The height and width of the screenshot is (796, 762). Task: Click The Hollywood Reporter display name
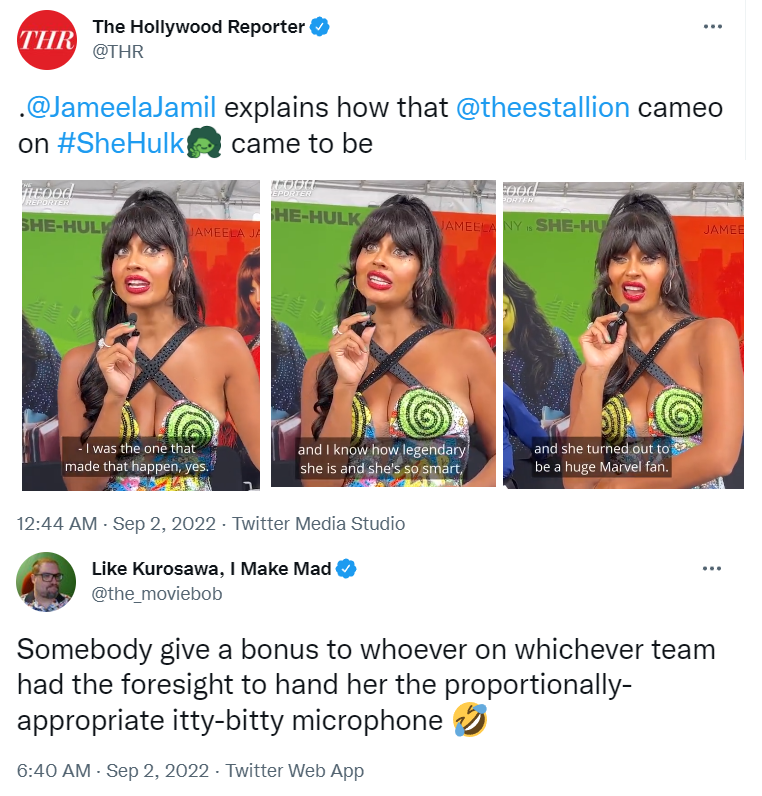click(x=198, y=27)
